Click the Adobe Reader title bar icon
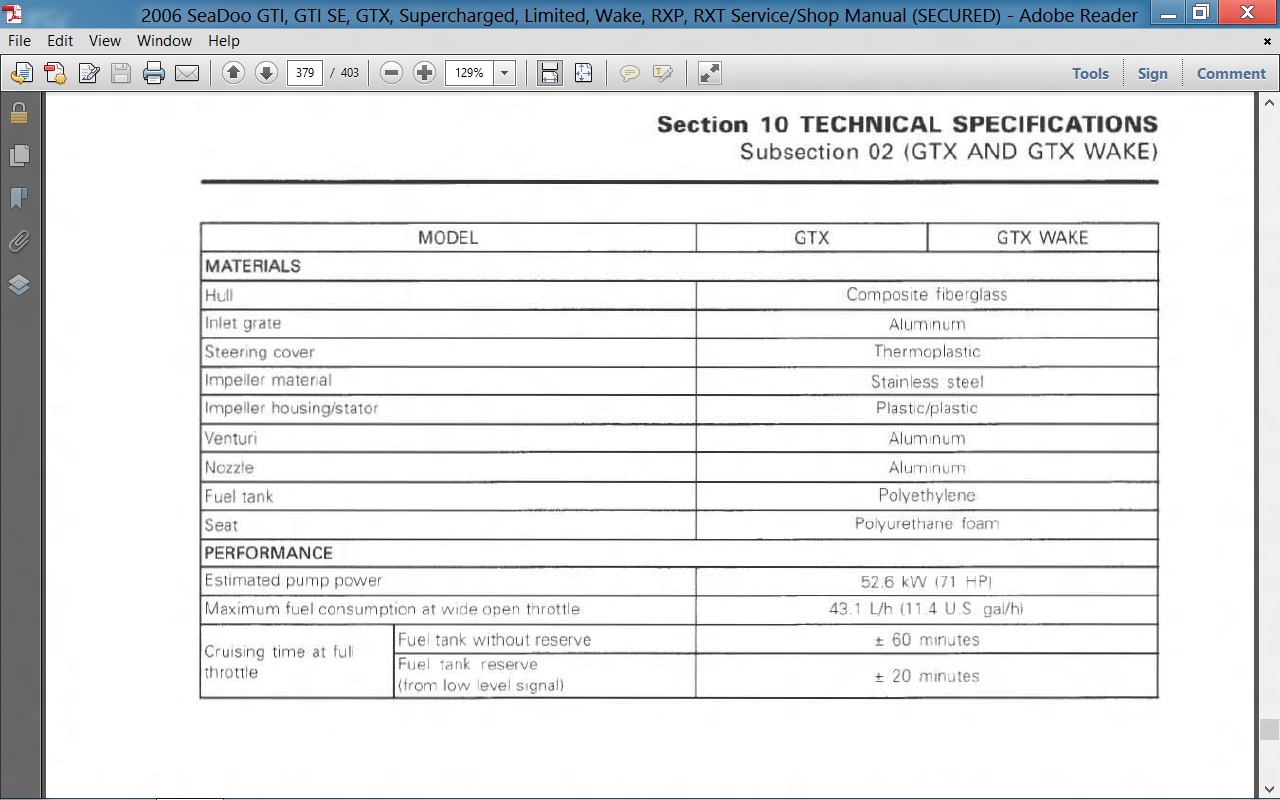 (x=13, y=14)
